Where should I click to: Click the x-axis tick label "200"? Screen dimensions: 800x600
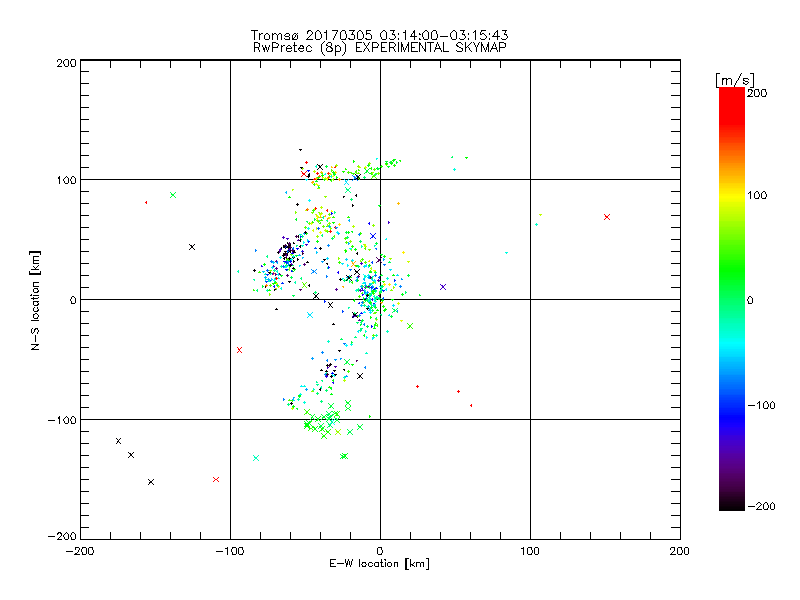pos(680,551)
